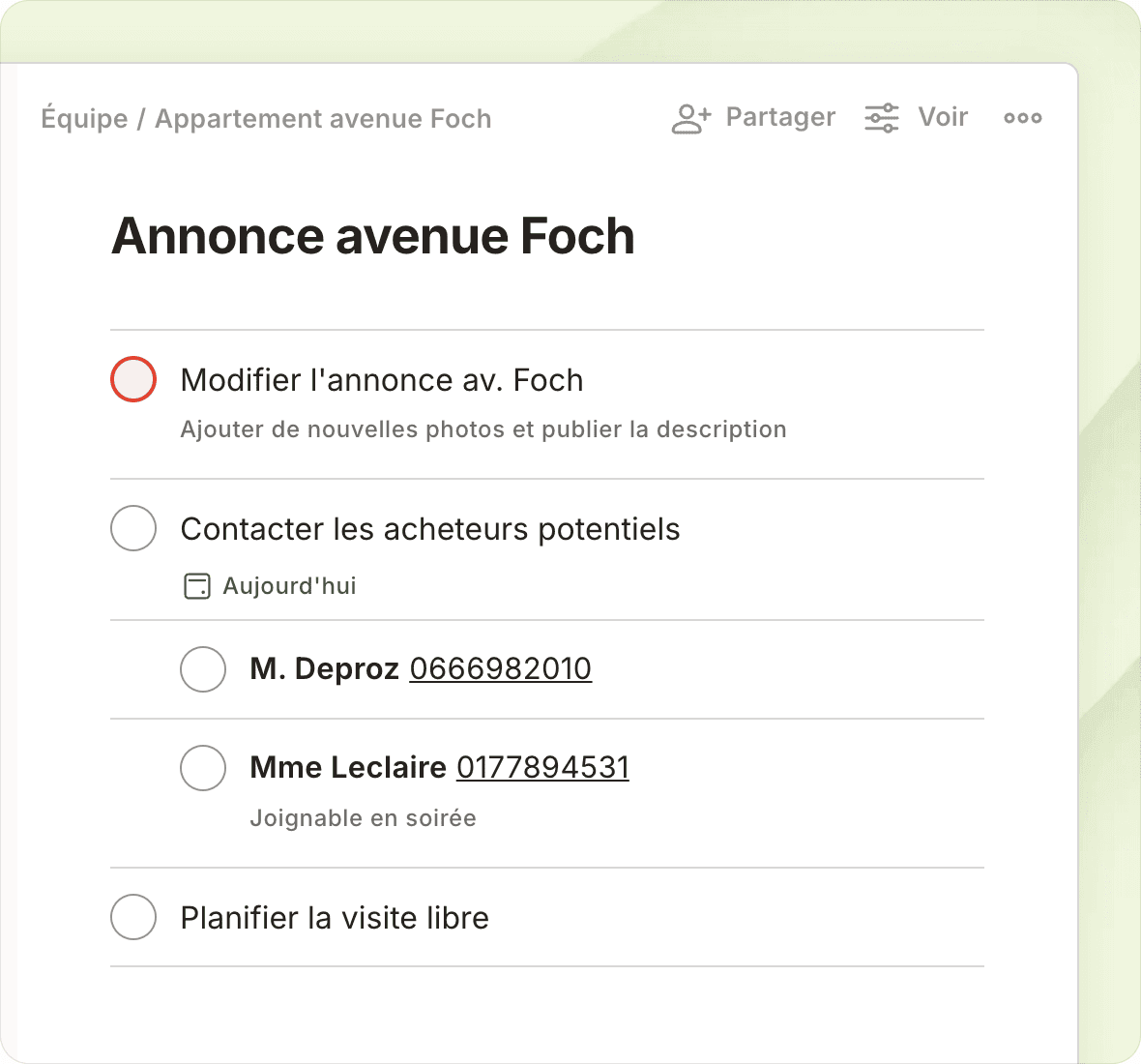1141x1064 pixels.
Task: Open the Planifier la visite libre task text
Action: (335, 917)
